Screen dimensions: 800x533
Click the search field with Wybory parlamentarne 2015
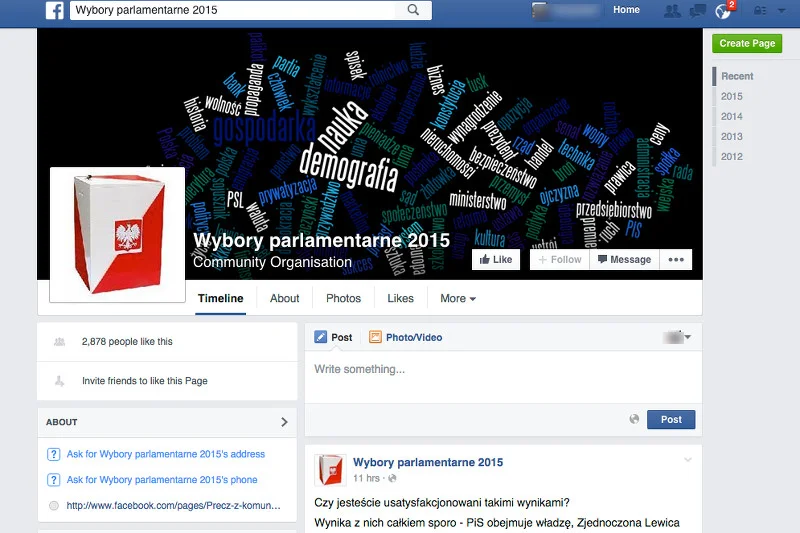pyautogui.click(x=251, y=10)
